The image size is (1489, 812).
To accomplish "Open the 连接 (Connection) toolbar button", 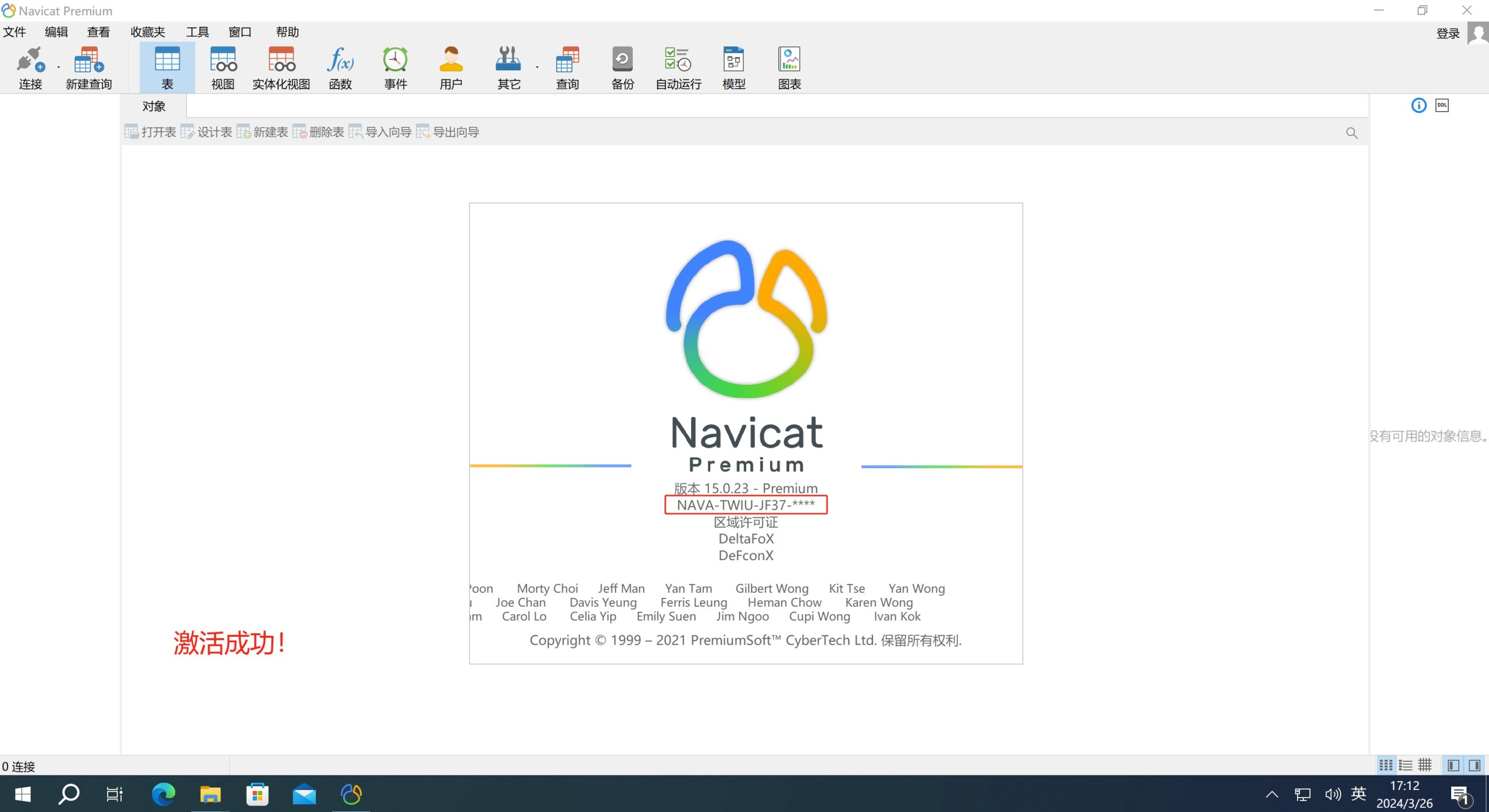I will (30, 68).
